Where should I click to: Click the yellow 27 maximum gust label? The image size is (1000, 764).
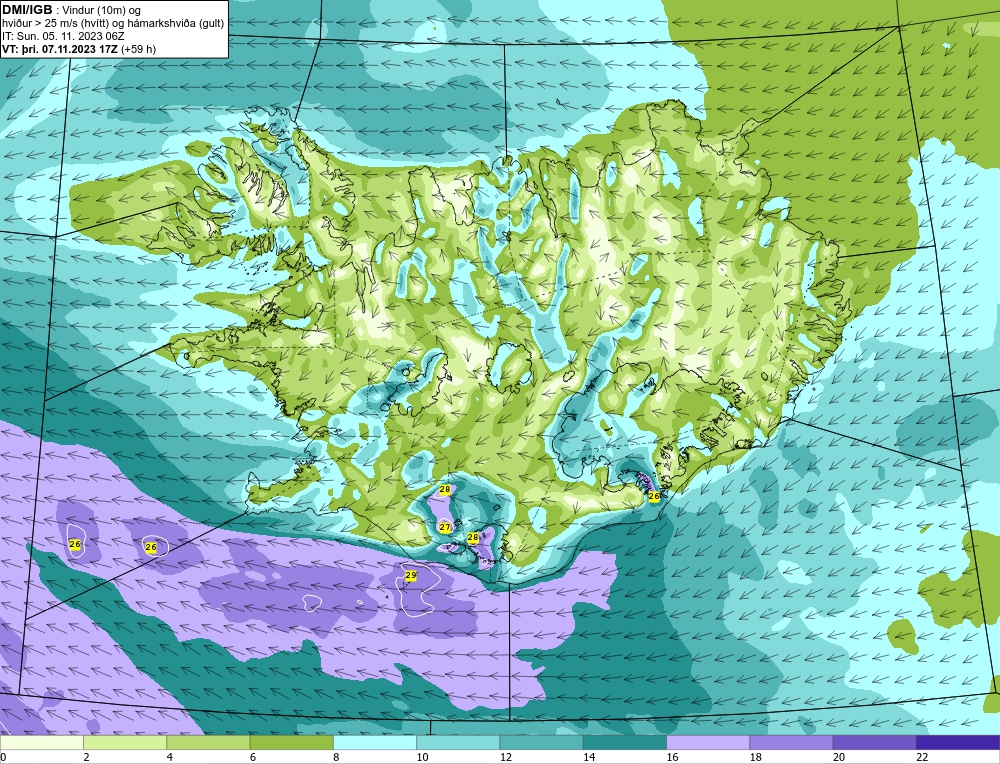445,527
